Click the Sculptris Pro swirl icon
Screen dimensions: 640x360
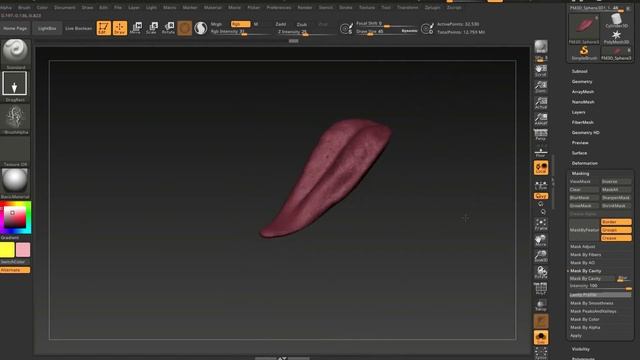click(x=200, y=28)
